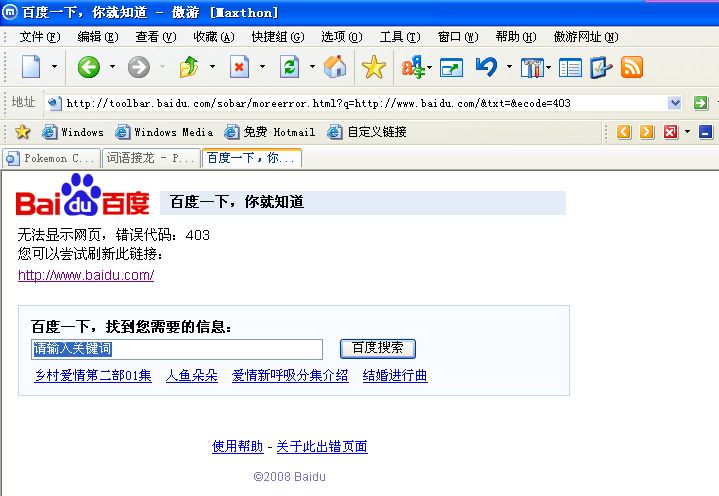Click the Baidu logo
Viewport: 719px width, 496px height.
pyautogui.click(x=83, y=196)
